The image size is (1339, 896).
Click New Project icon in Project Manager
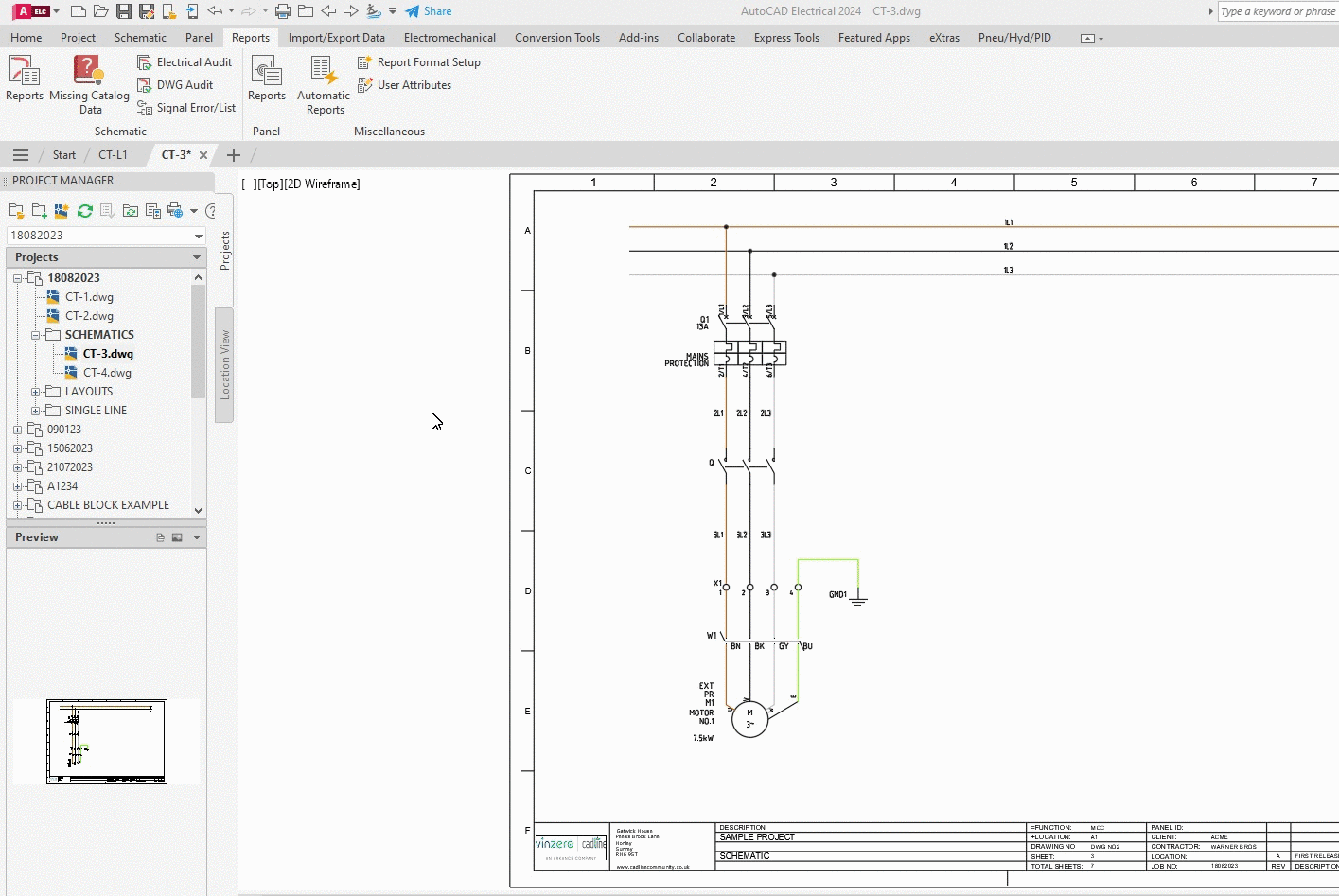[39, 211]
